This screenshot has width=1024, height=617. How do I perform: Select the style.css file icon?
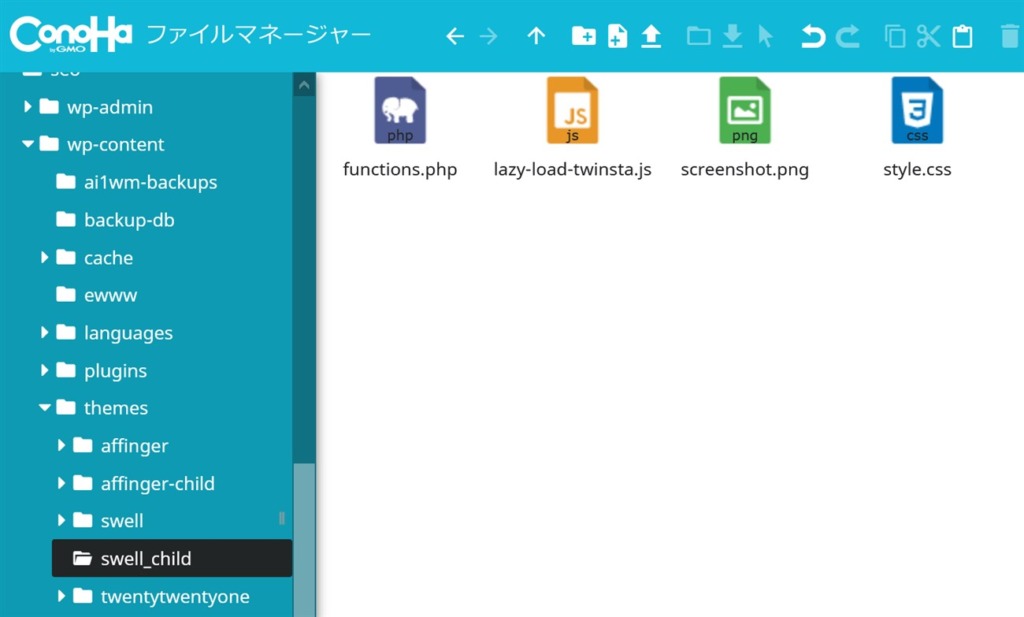click(x=917, y=110)
